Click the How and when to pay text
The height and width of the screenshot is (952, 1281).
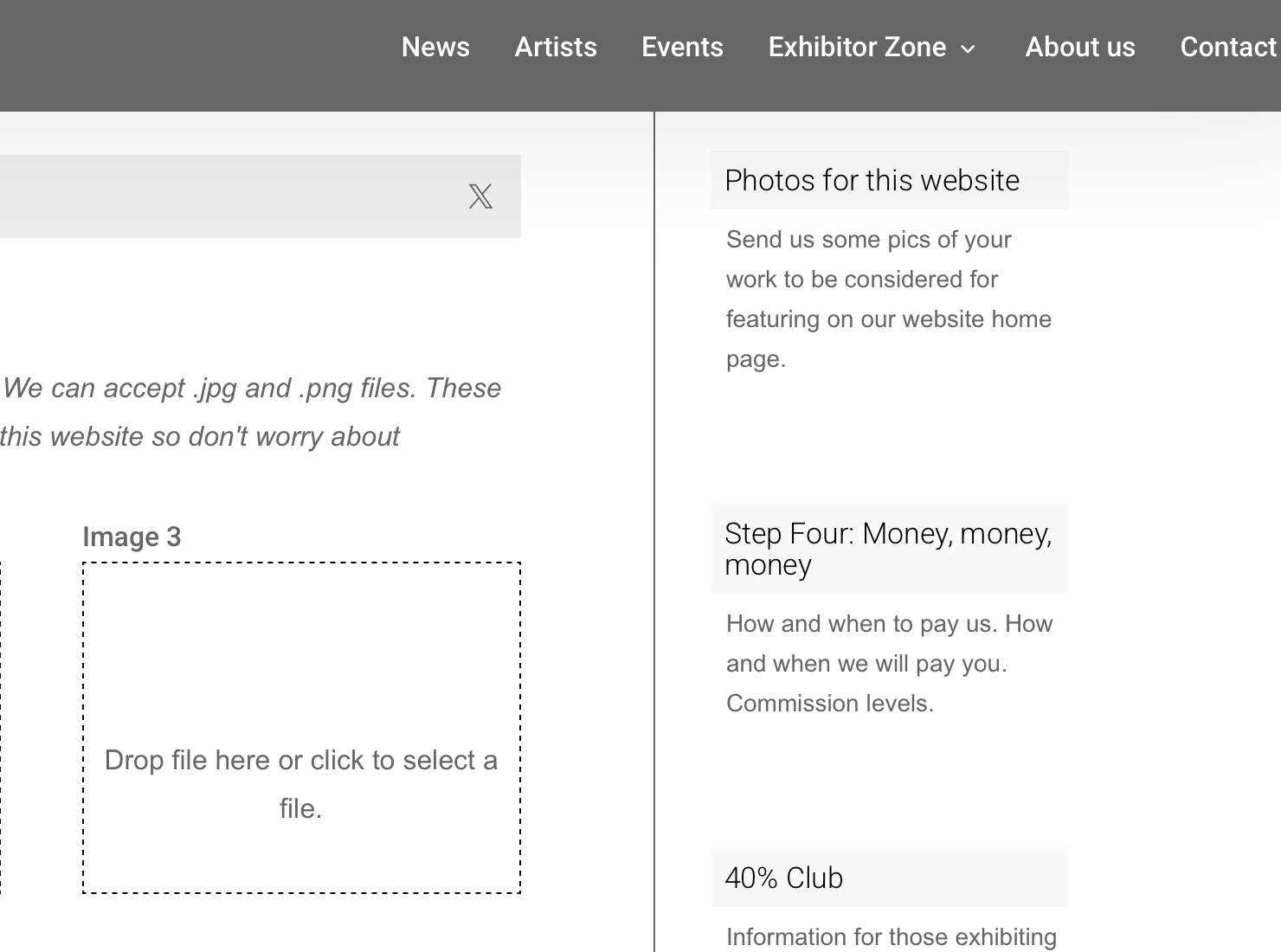pyautogui.click(x=889, y=624)
